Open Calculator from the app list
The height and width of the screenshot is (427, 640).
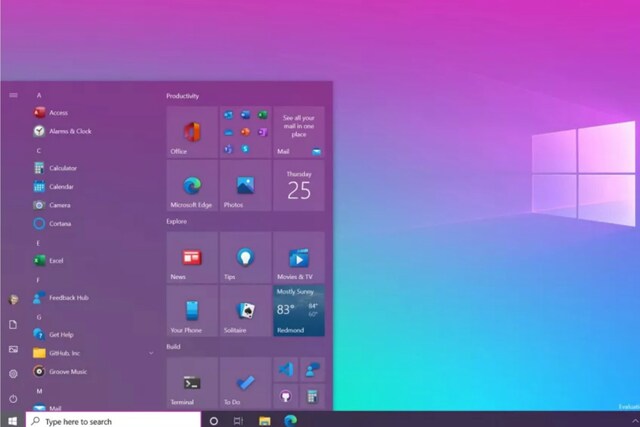coord(94,168)
